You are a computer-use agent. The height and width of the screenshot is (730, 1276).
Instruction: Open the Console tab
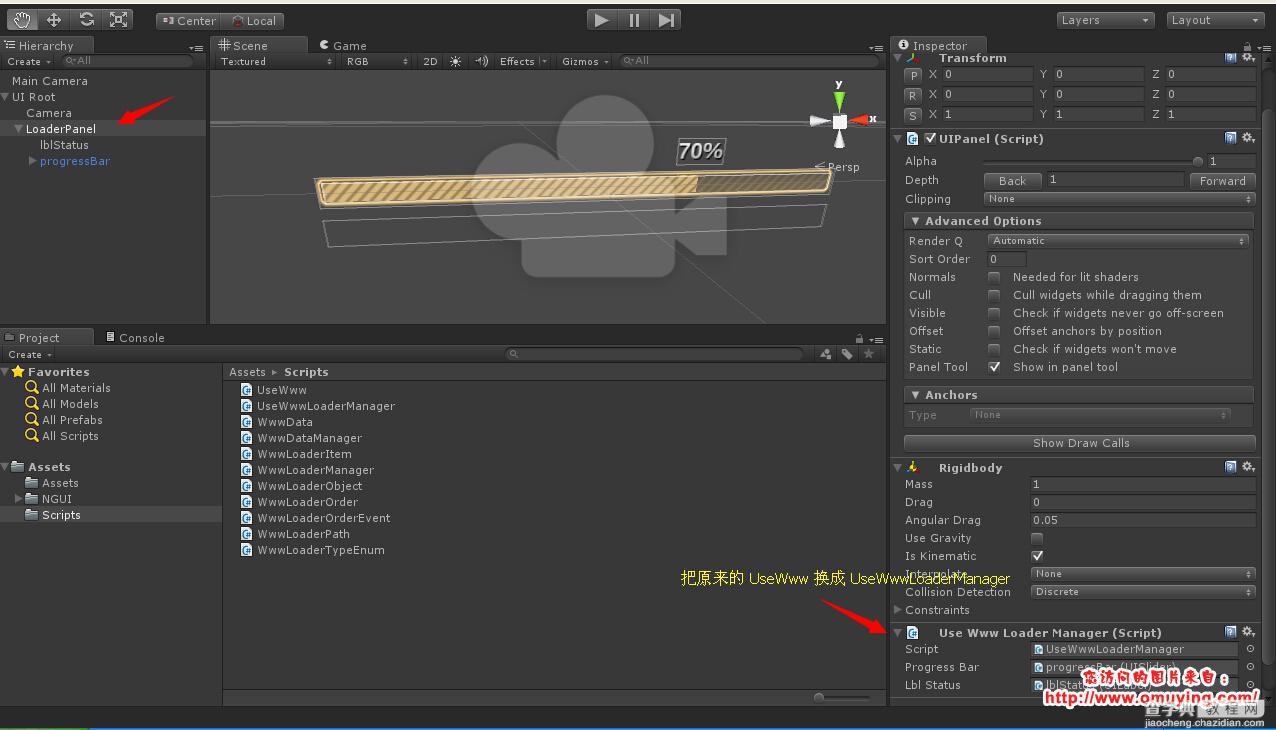(x=135, y=337)
